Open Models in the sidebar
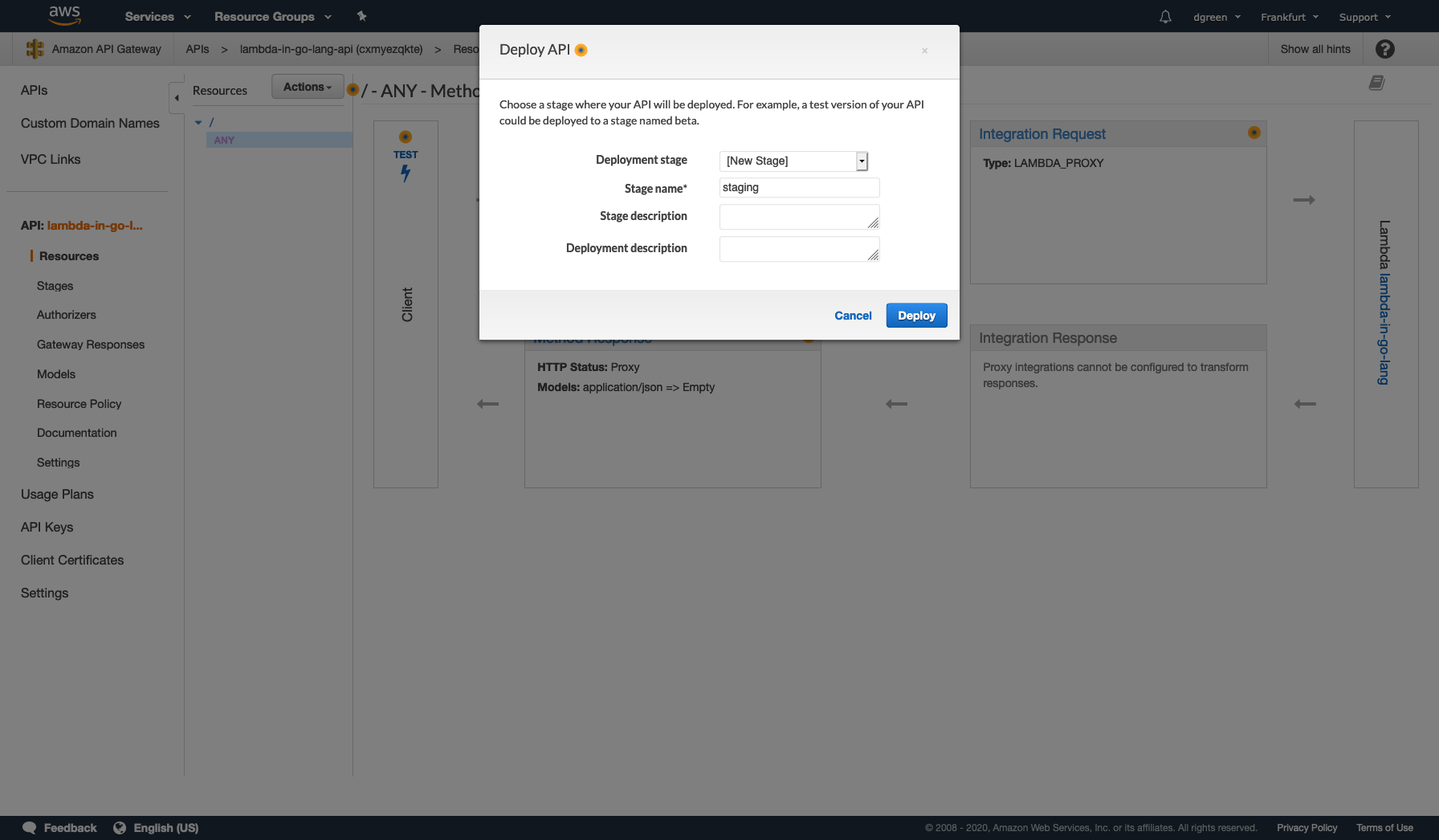The width and height of the screenshot is (1439, 840). coord(56,374)
